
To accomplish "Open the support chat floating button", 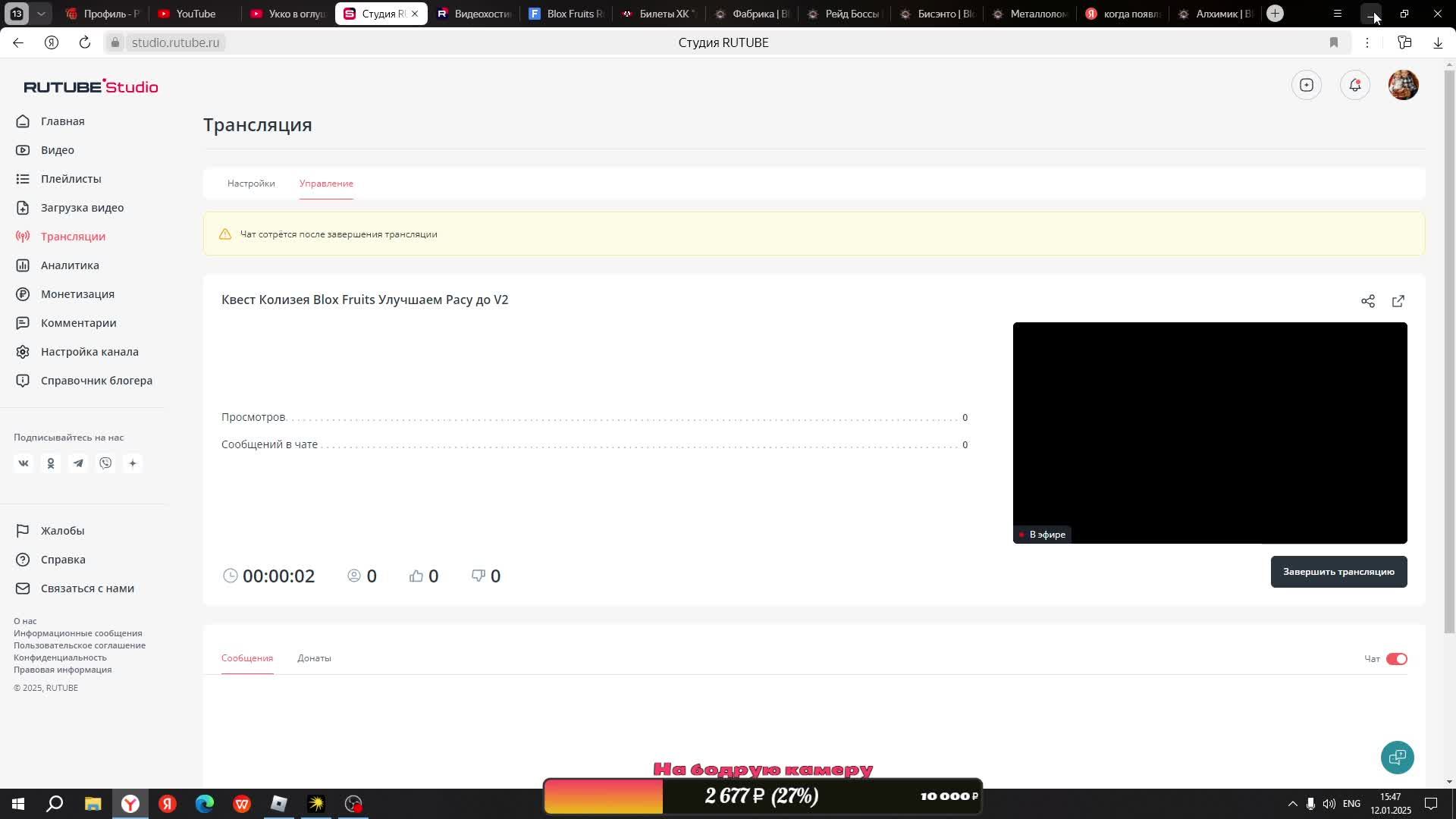I will tap(1397, 758).
